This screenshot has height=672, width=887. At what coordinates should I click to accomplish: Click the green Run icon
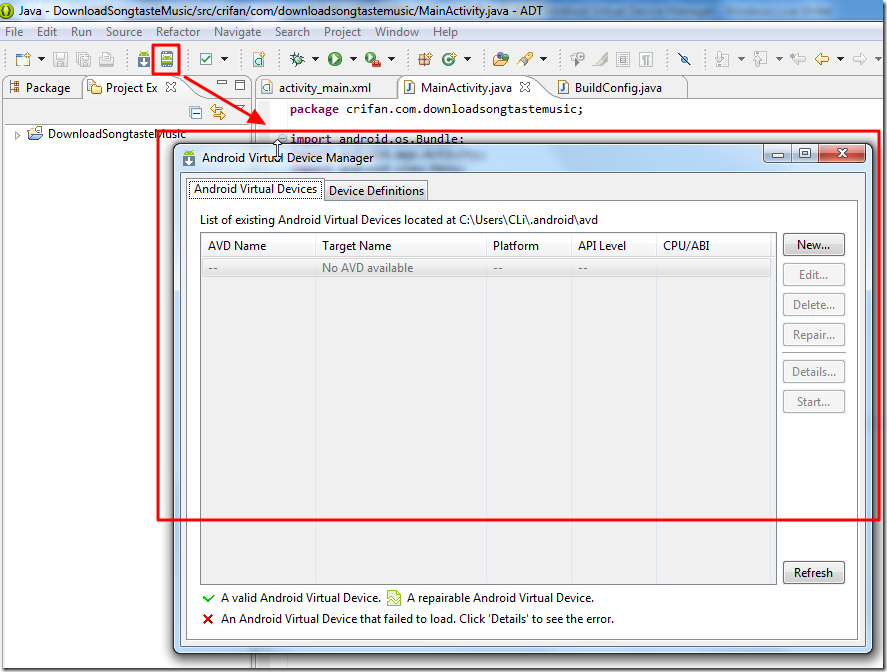(335, 59)
